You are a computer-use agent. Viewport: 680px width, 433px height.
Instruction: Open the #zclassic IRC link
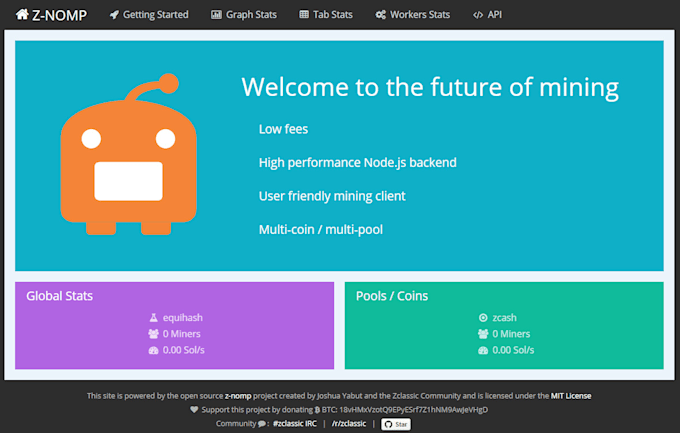pyautogui.click(x=295, y=423)
